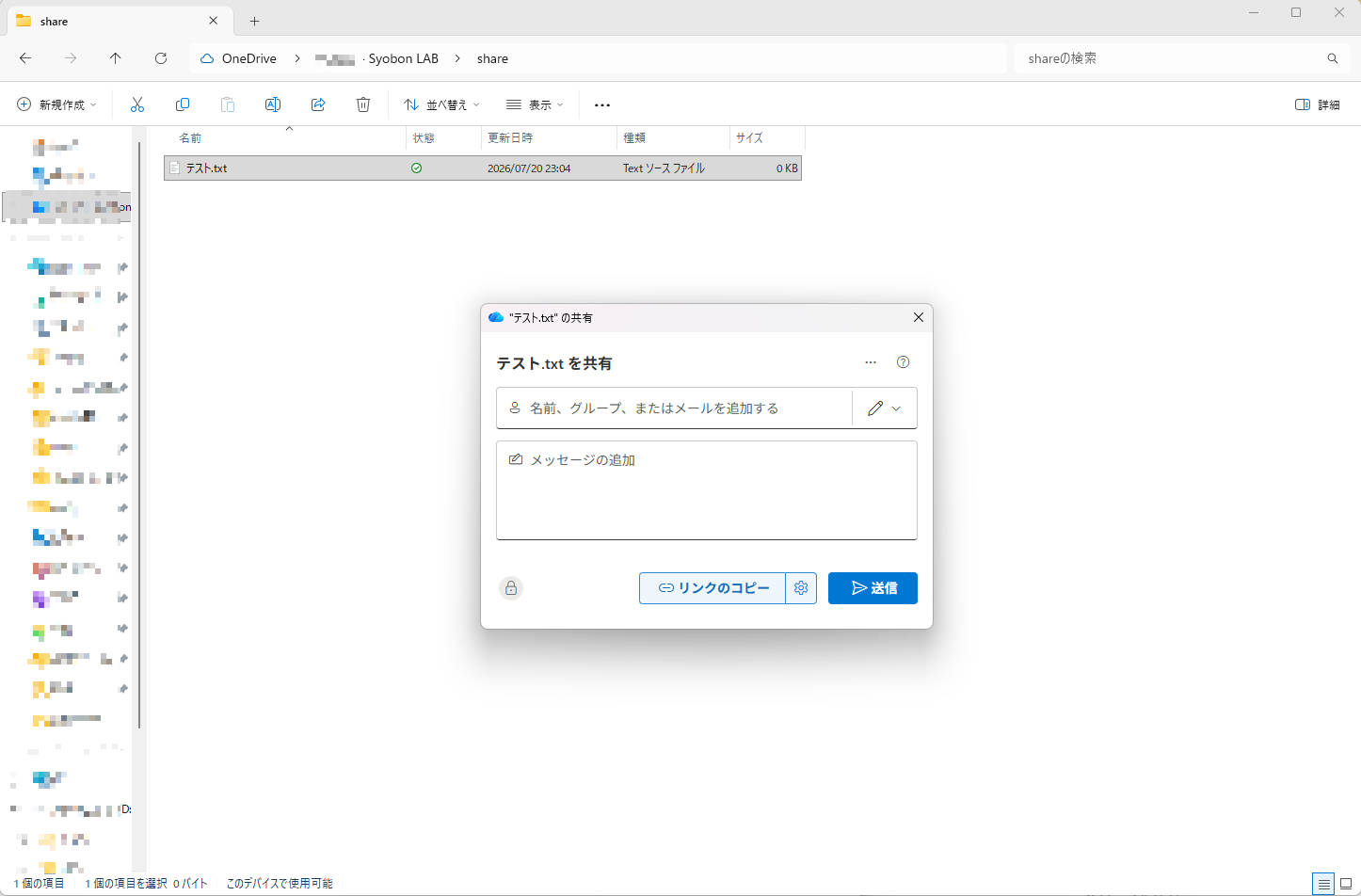Click the リンクのコピー button
1361x896 pixels.
[x=713, y=588]
